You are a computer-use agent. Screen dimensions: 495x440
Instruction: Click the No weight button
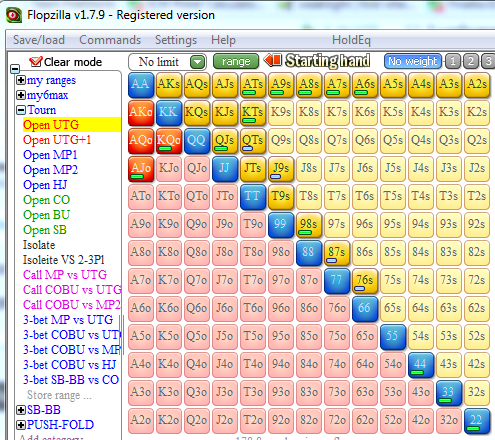pyautogui.click(x=413, y=61)
